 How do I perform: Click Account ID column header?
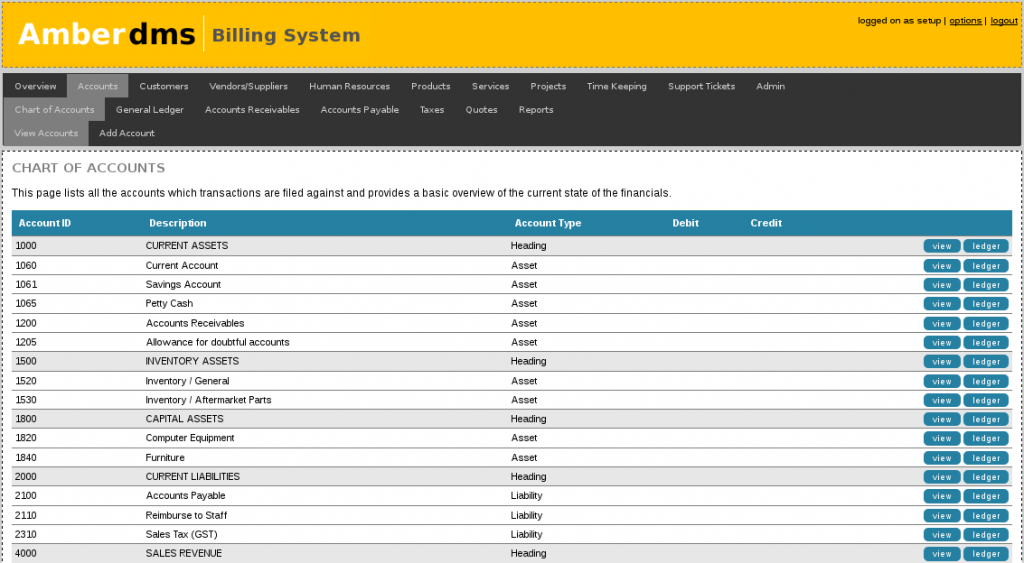point(44,223)
